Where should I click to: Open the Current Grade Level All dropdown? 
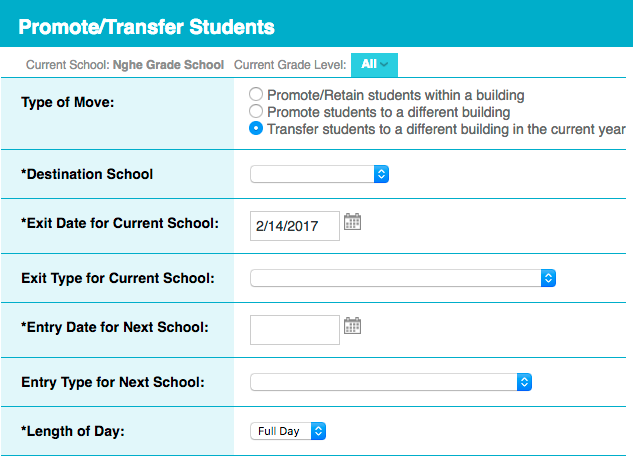click(x=374, y=65)
